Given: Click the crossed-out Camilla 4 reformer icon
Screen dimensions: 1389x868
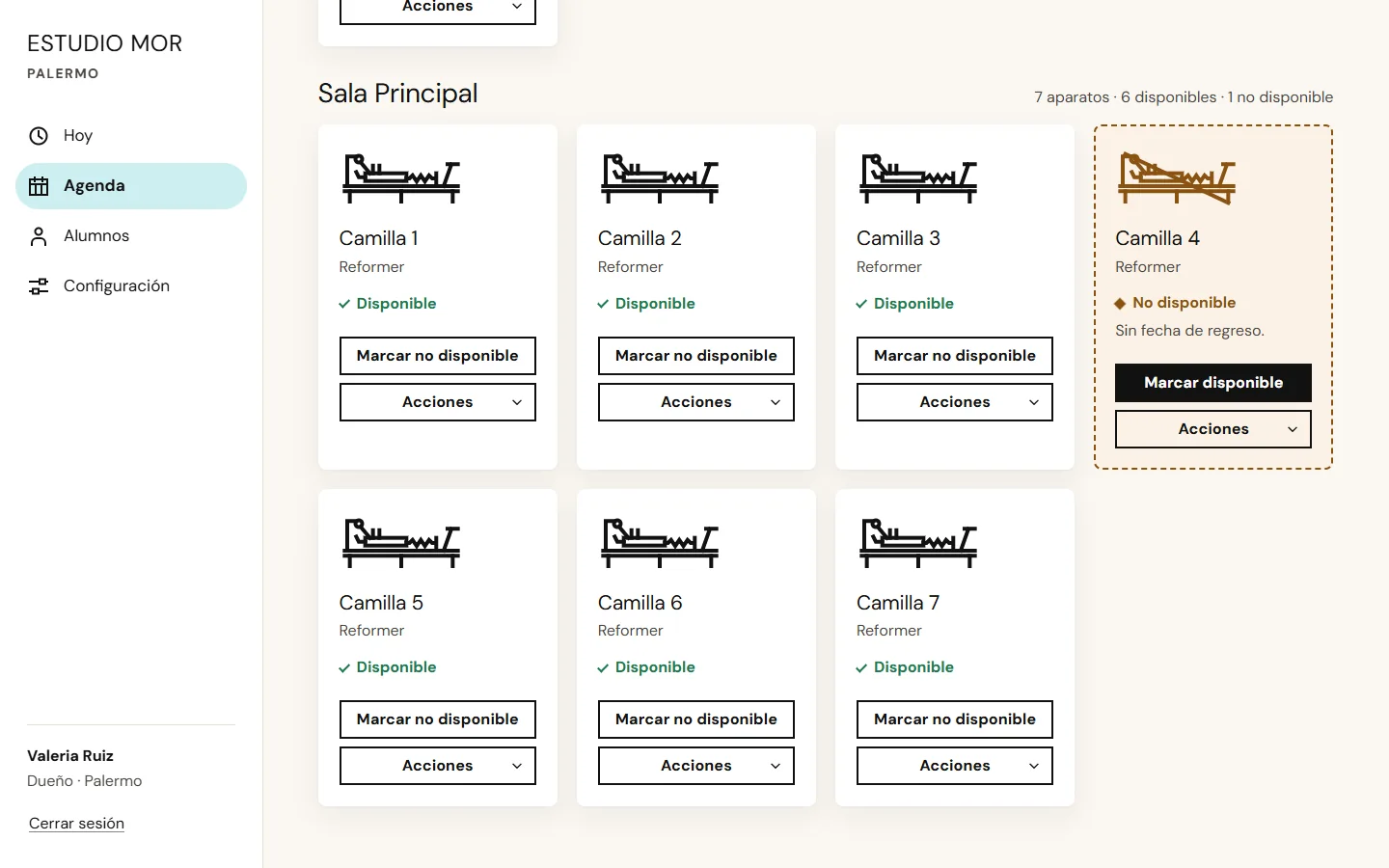Looking at the screenshot, I should [1177, 178].
